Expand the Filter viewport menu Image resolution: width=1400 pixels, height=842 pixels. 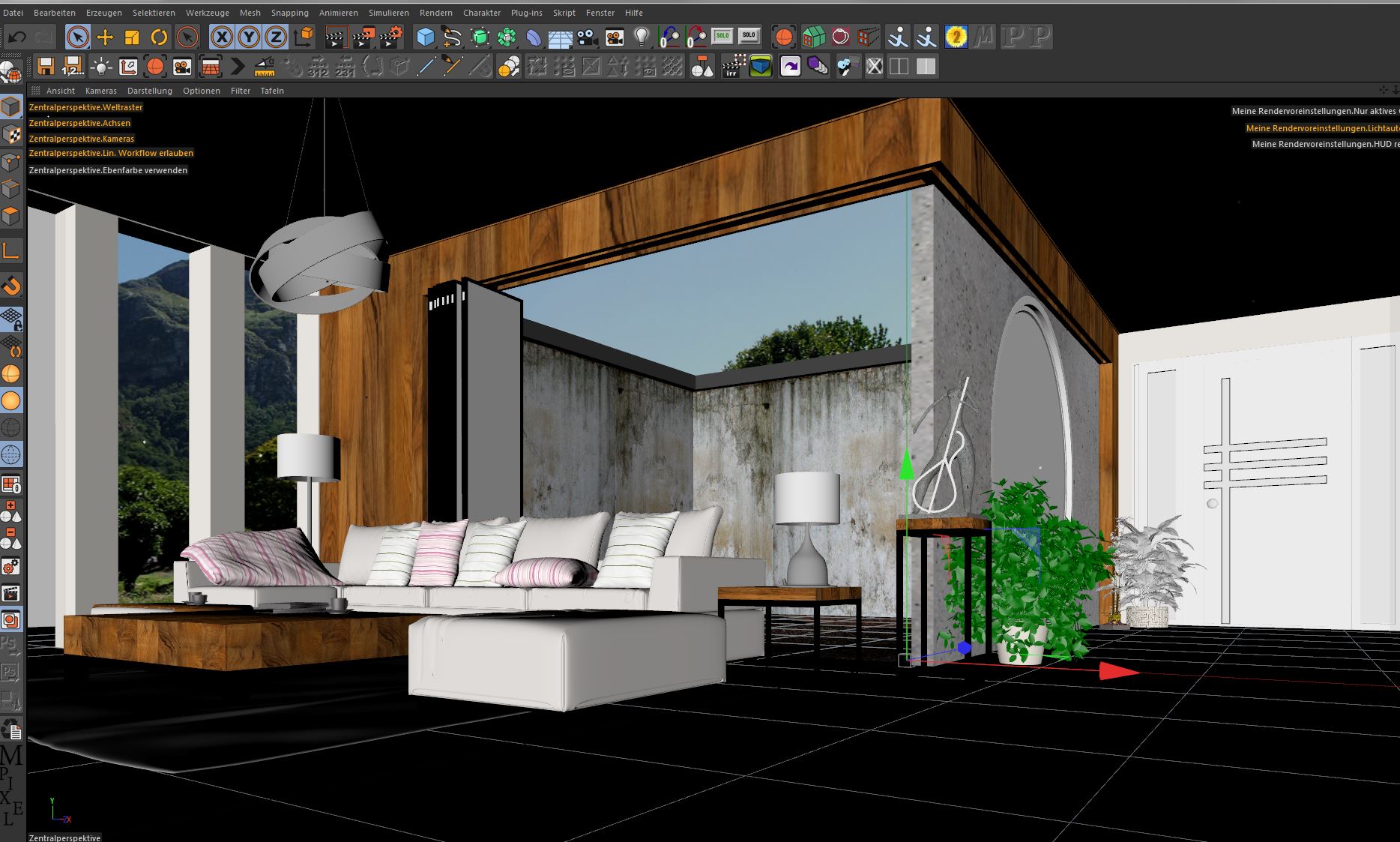point(240,91)
